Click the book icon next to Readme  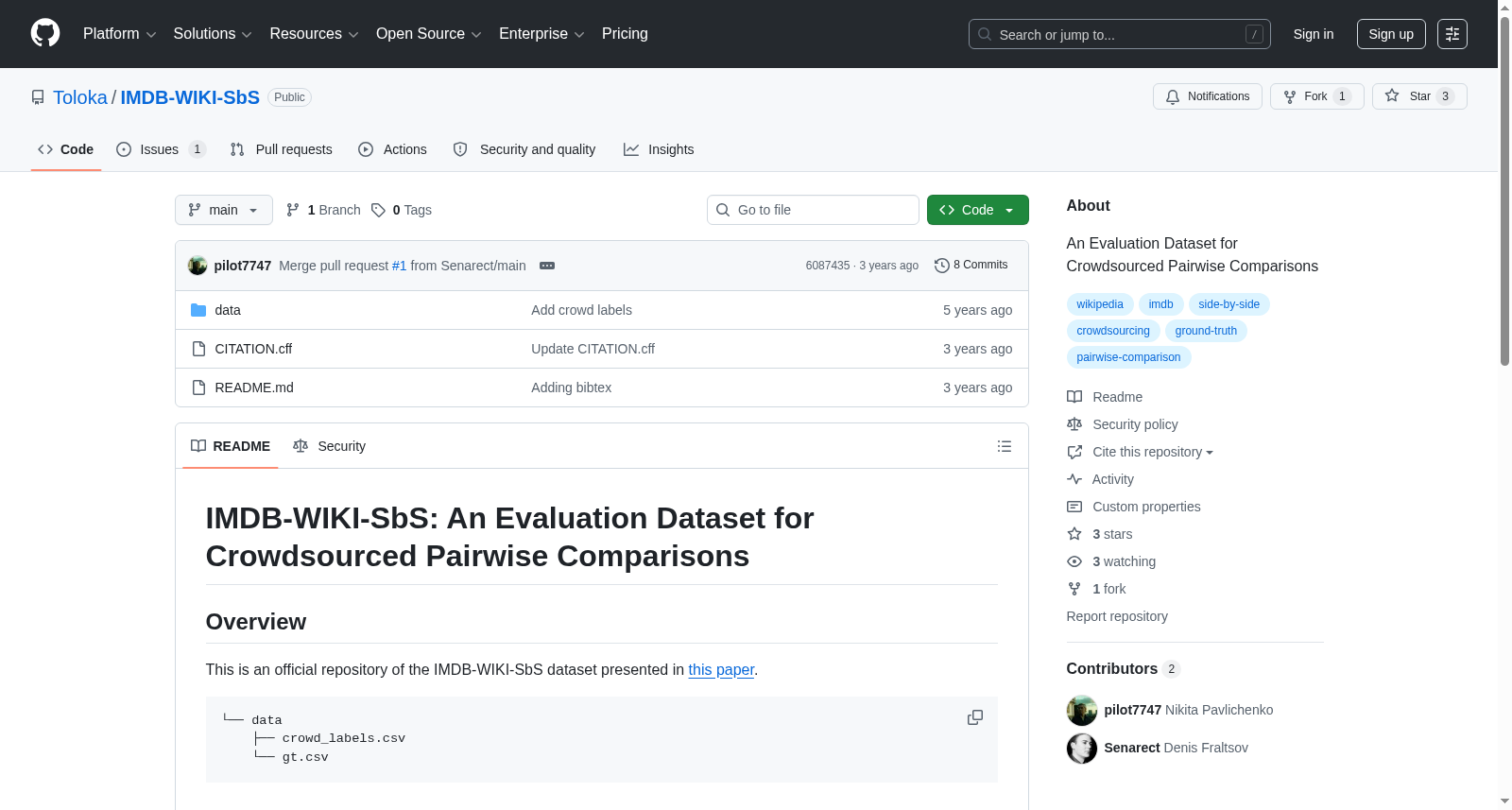pyautogui.click(x=1074, y=397)
